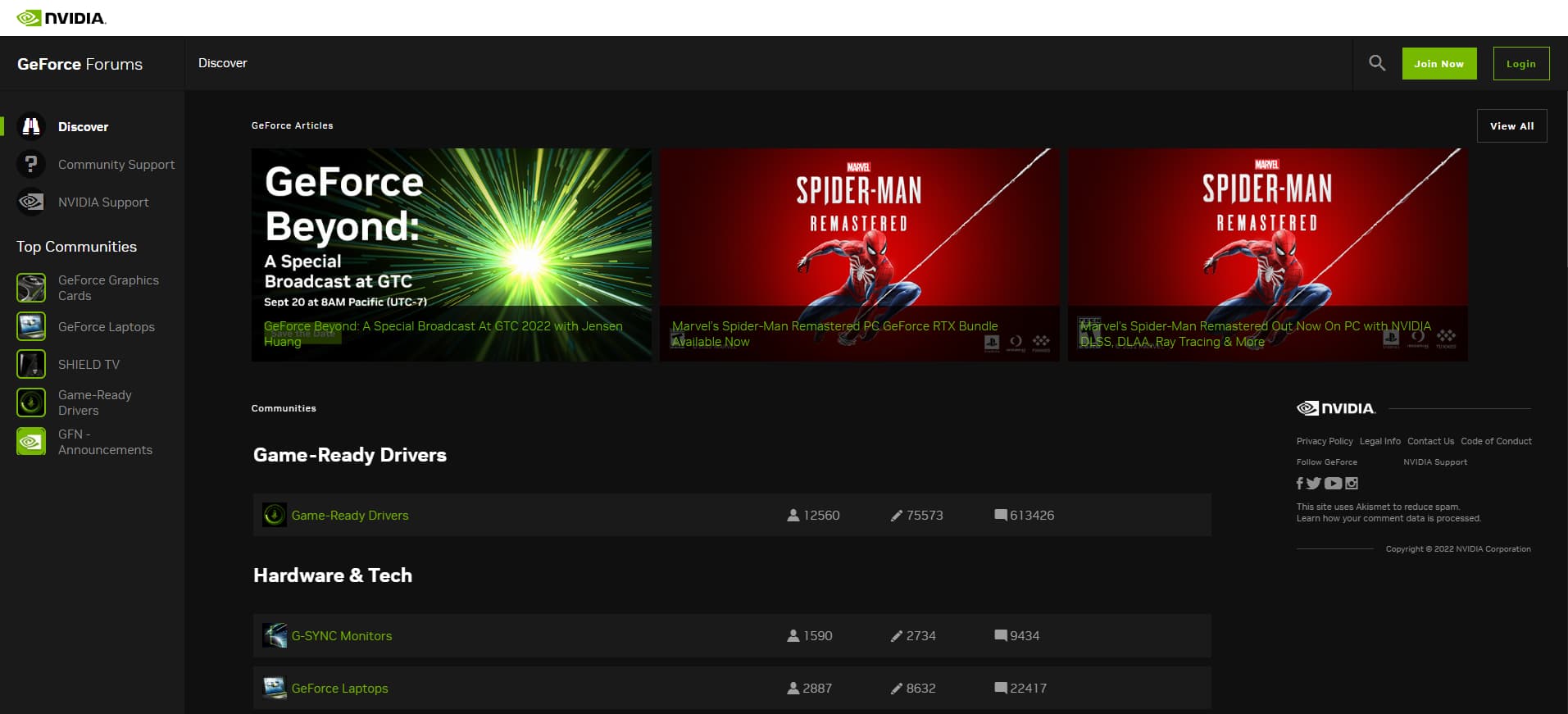Click the GFN - Announcements sidebar icon
This screenshot has width=1568, height=714.
pyautogui.click(x=31, y=442)
